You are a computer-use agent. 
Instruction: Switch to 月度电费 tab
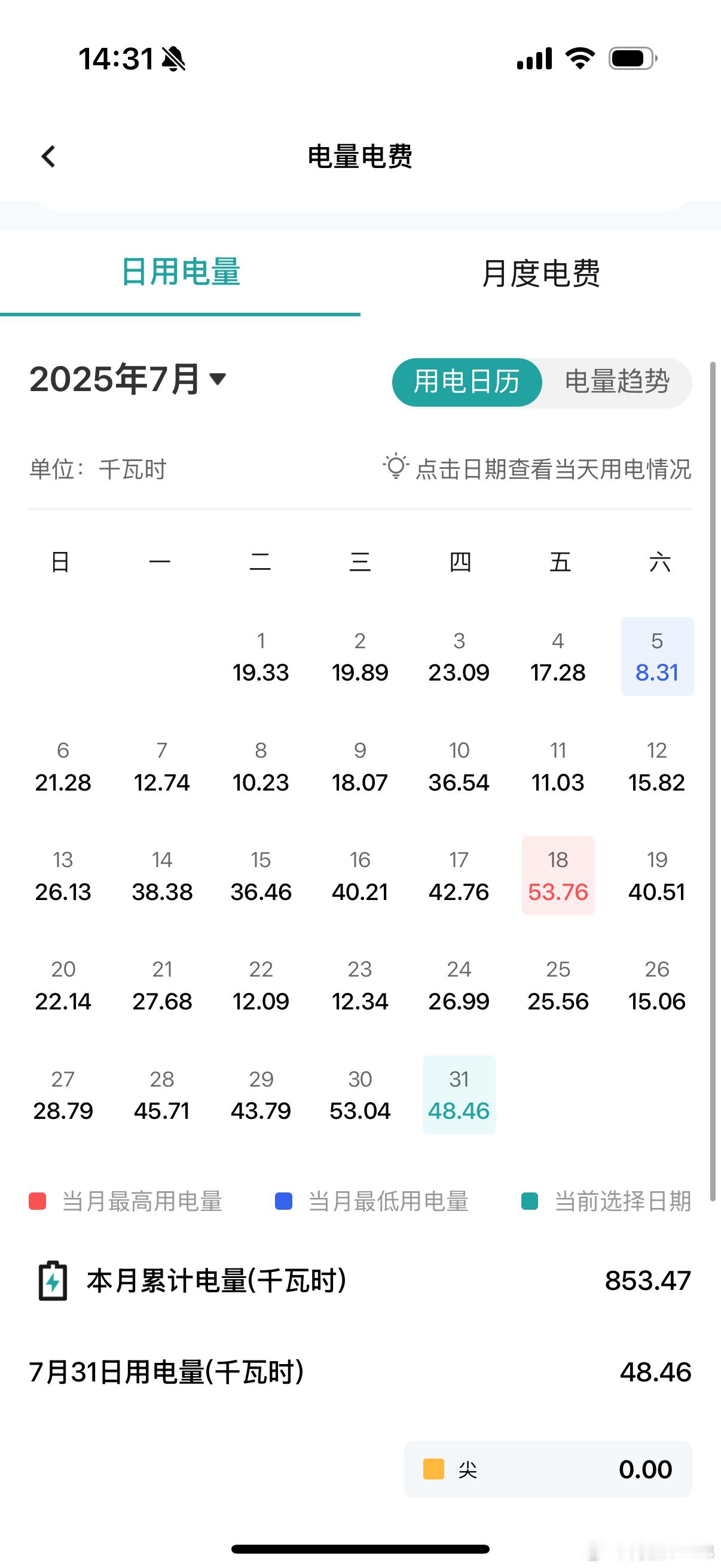(x=540, y=272)
